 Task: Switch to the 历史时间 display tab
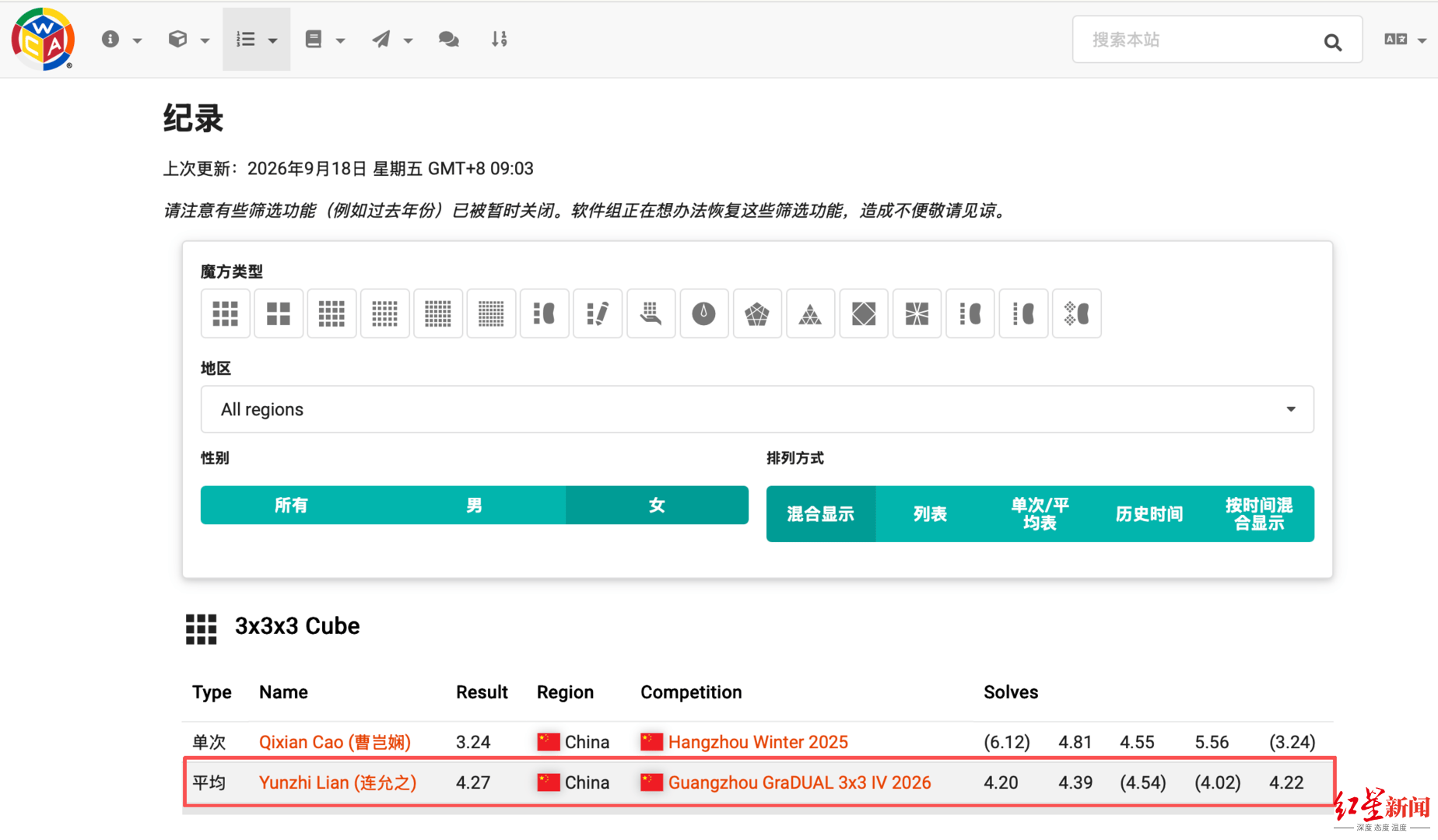click(1149, 514)
